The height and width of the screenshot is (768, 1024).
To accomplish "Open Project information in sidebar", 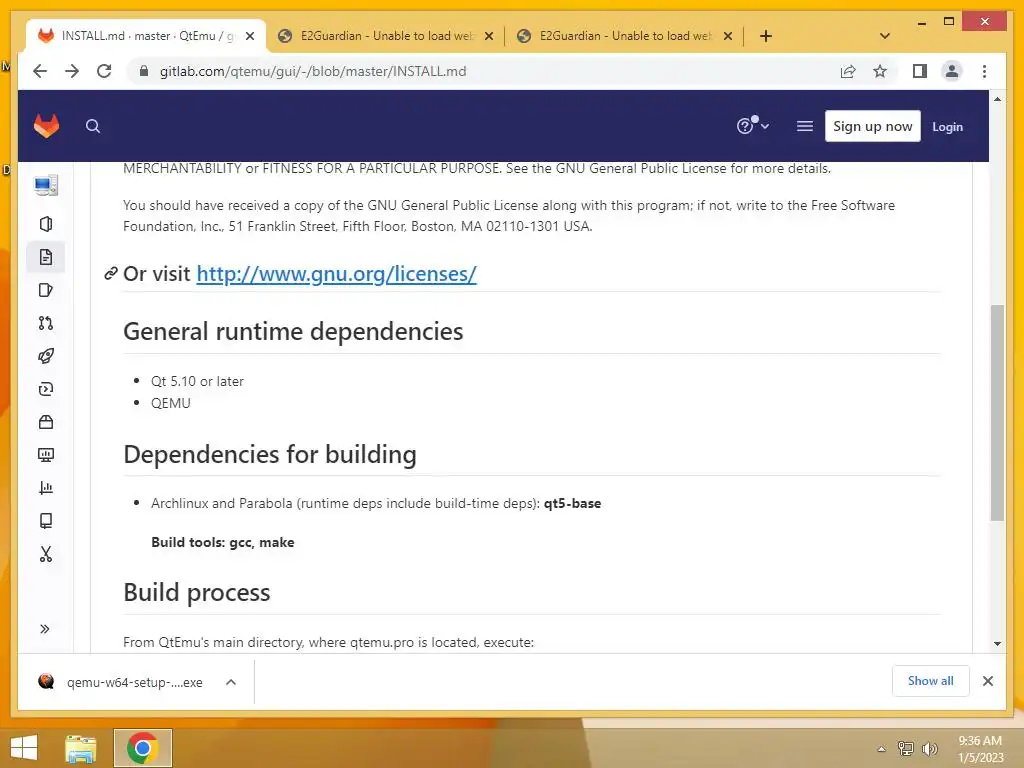I will (x=46, y=224).
